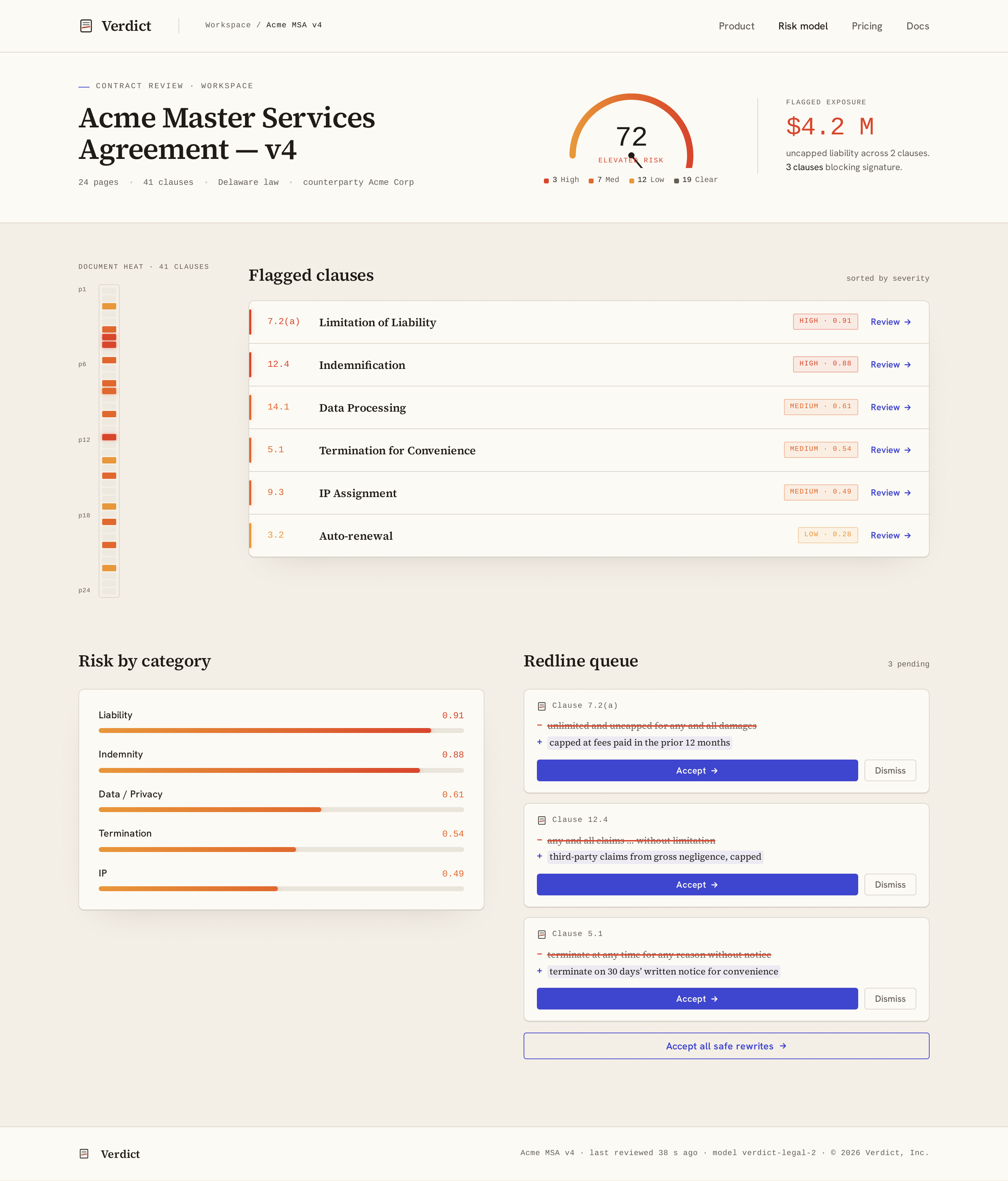Viewport: 1008px width, 1181px height.
Task: Open the Risk model nav item
Action: 803,26
